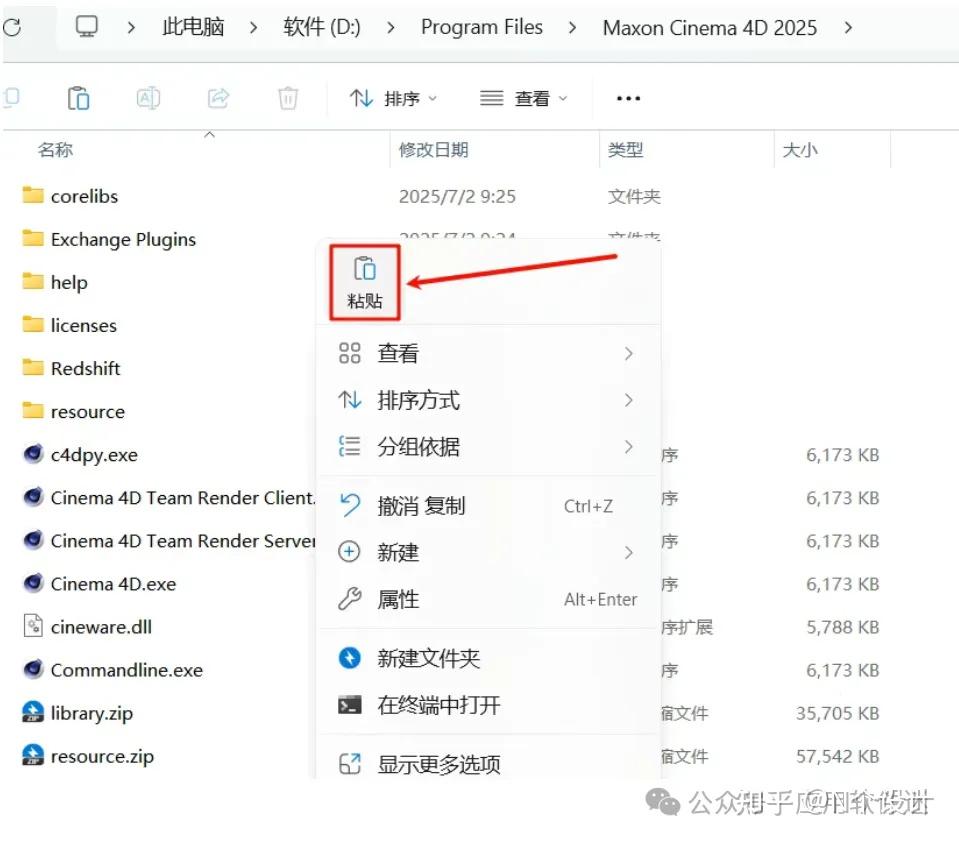Click the licenses folder icon
This screenshot has height=841, width=959.
33,324
